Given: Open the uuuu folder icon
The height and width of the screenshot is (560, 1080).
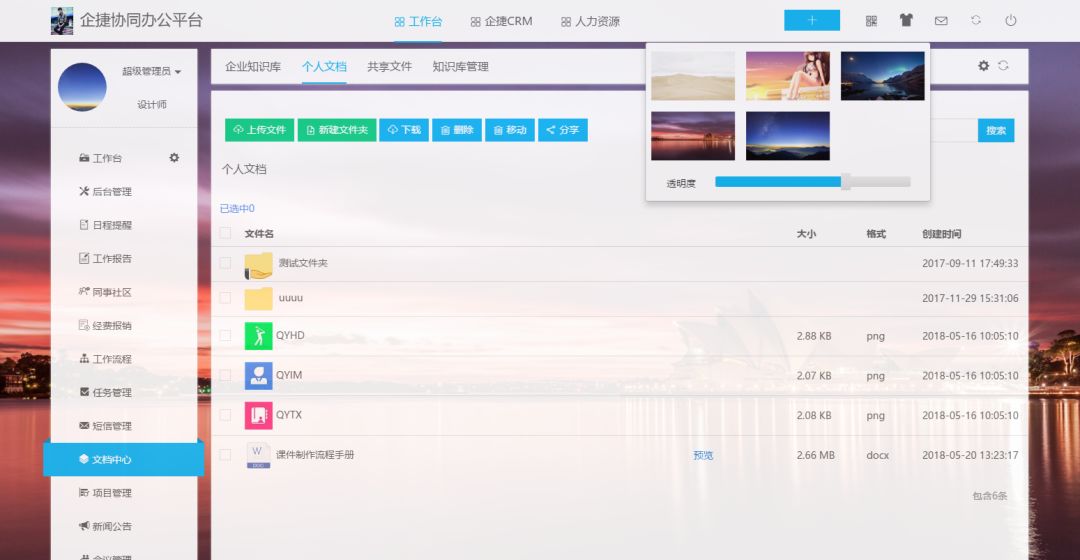Looking at the screenshot, I should [x=258, y=298].
